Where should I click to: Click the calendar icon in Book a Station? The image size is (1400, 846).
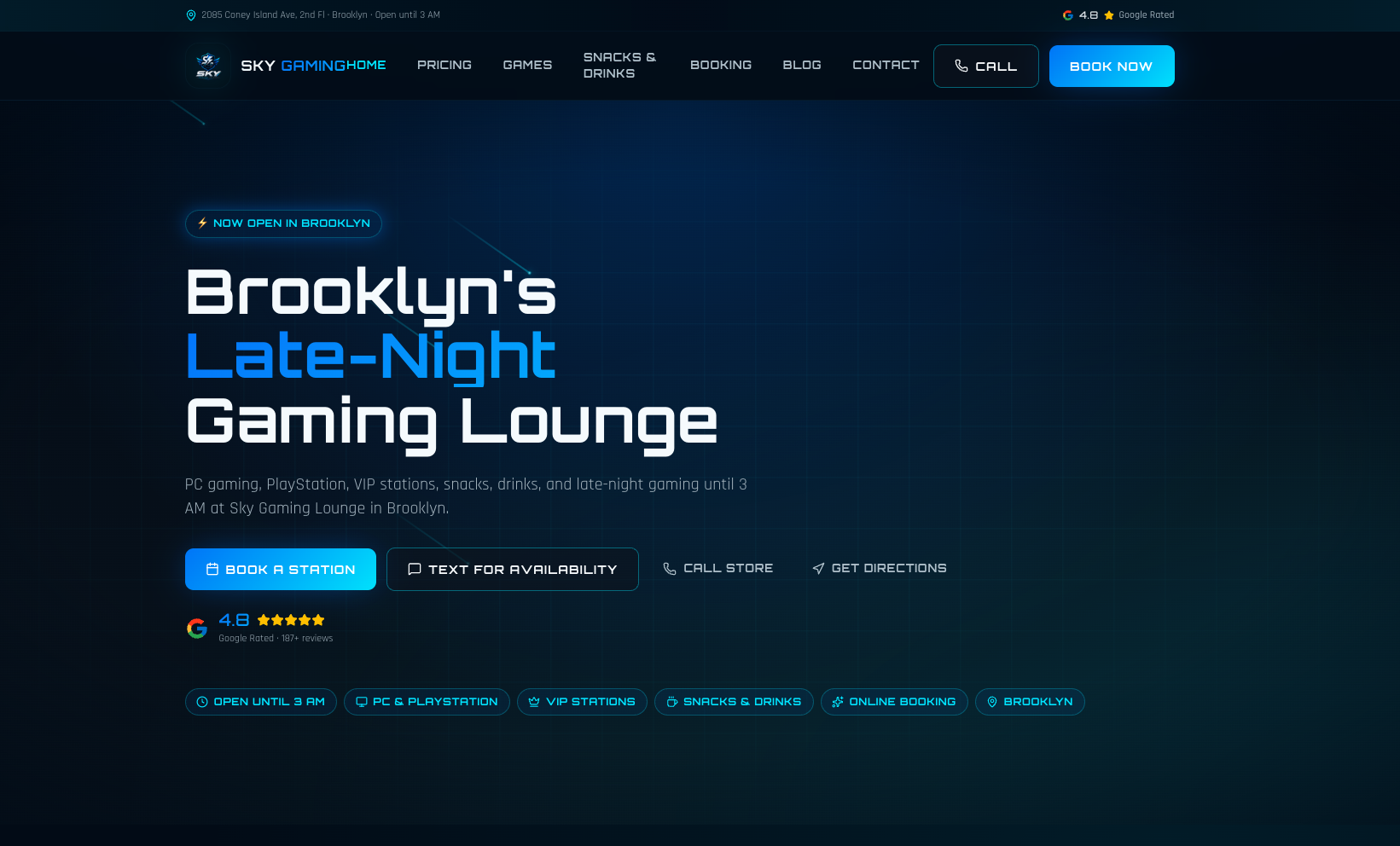212,569
